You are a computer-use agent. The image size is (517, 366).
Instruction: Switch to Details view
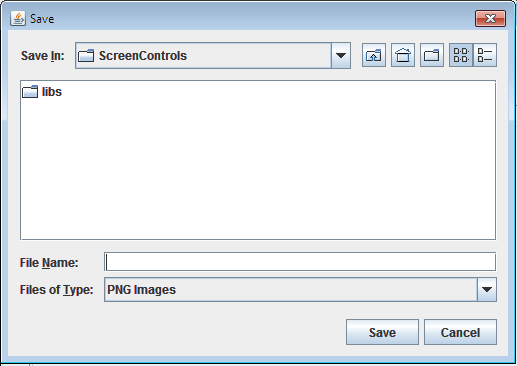pos(485,55)
